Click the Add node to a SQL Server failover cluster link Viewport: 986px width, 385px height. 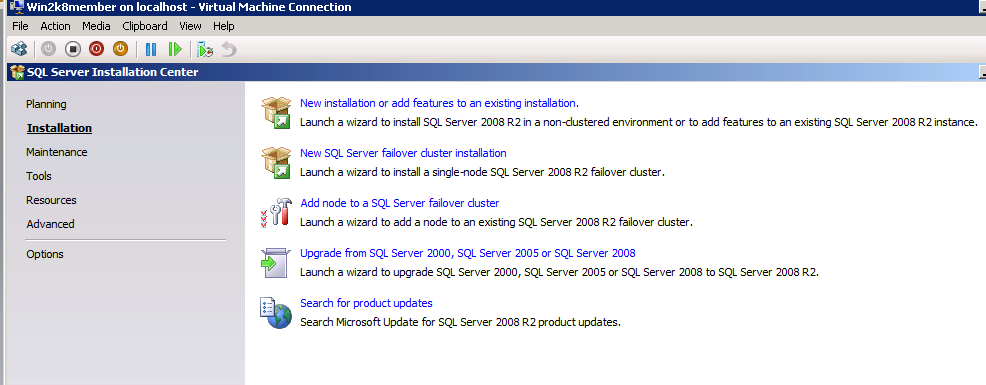[x=400, y=203]
